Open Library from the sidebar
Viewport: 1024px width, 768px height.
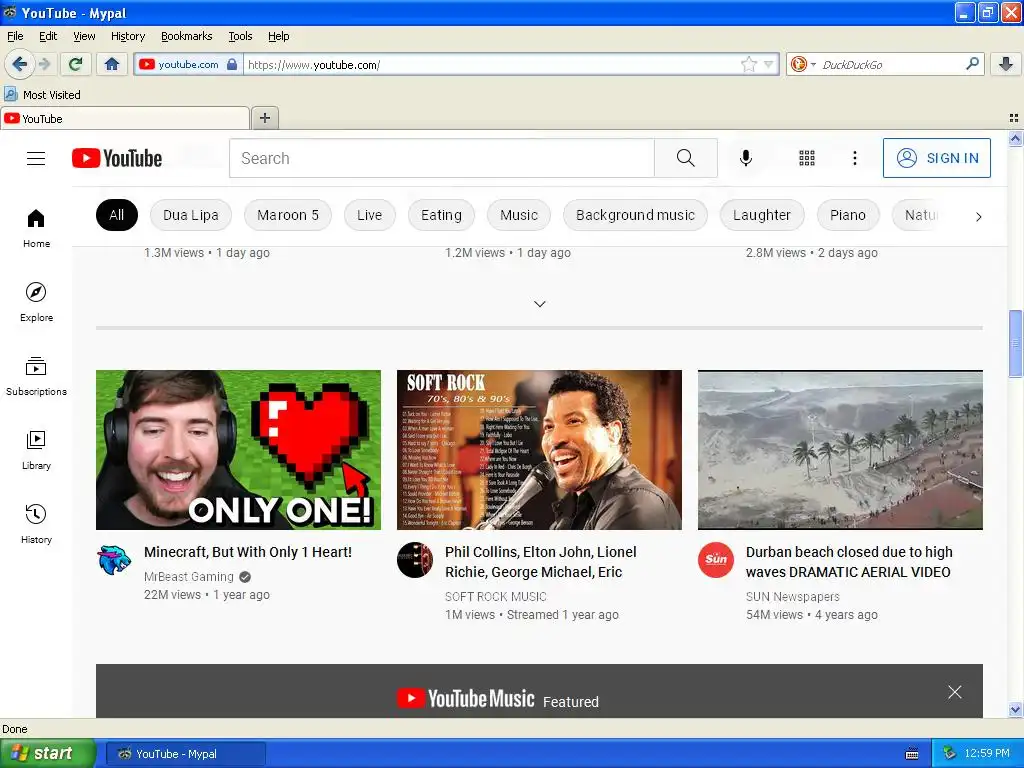(x=36, y=450)
